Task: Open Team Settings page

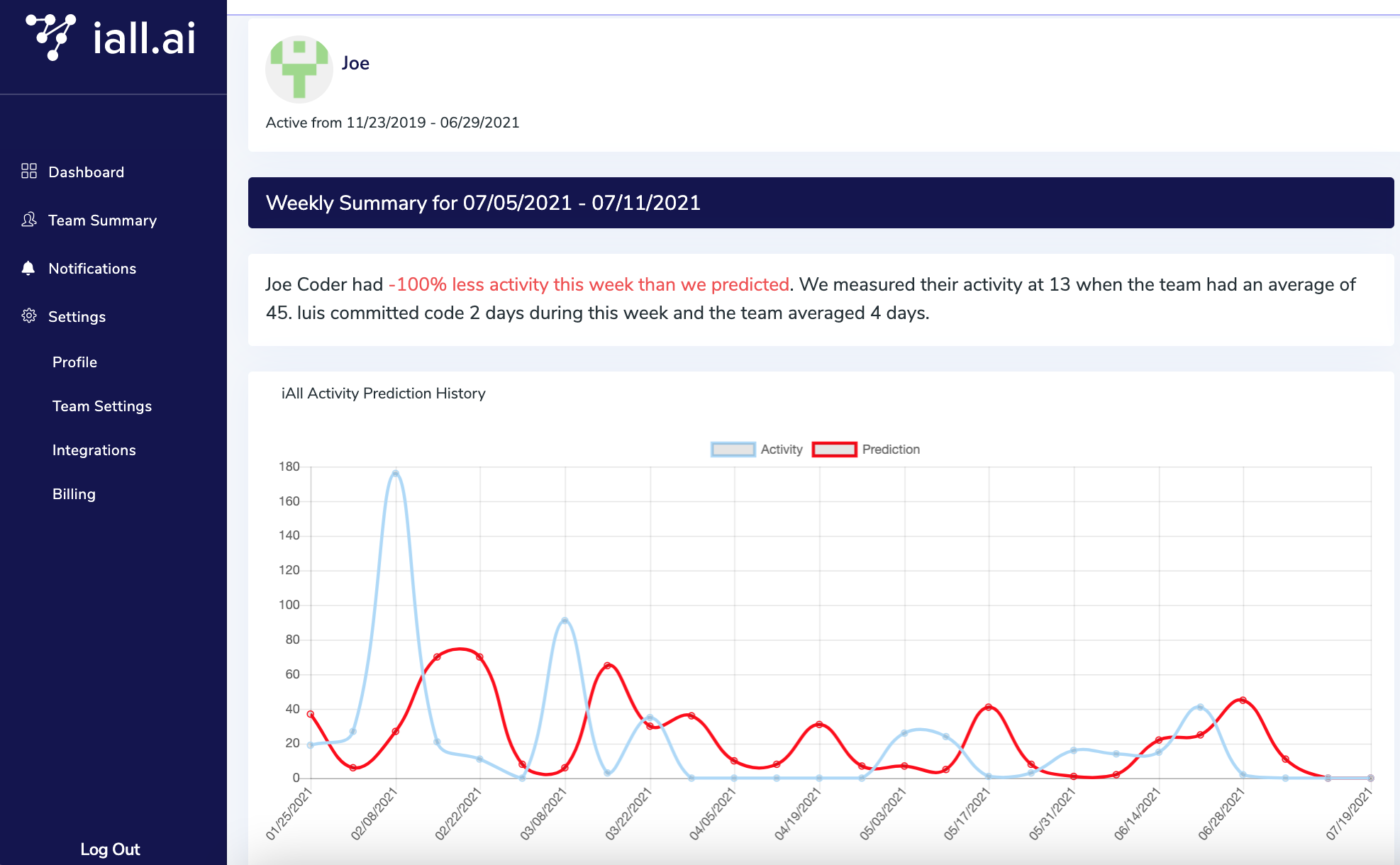Action: pos(102,406)
